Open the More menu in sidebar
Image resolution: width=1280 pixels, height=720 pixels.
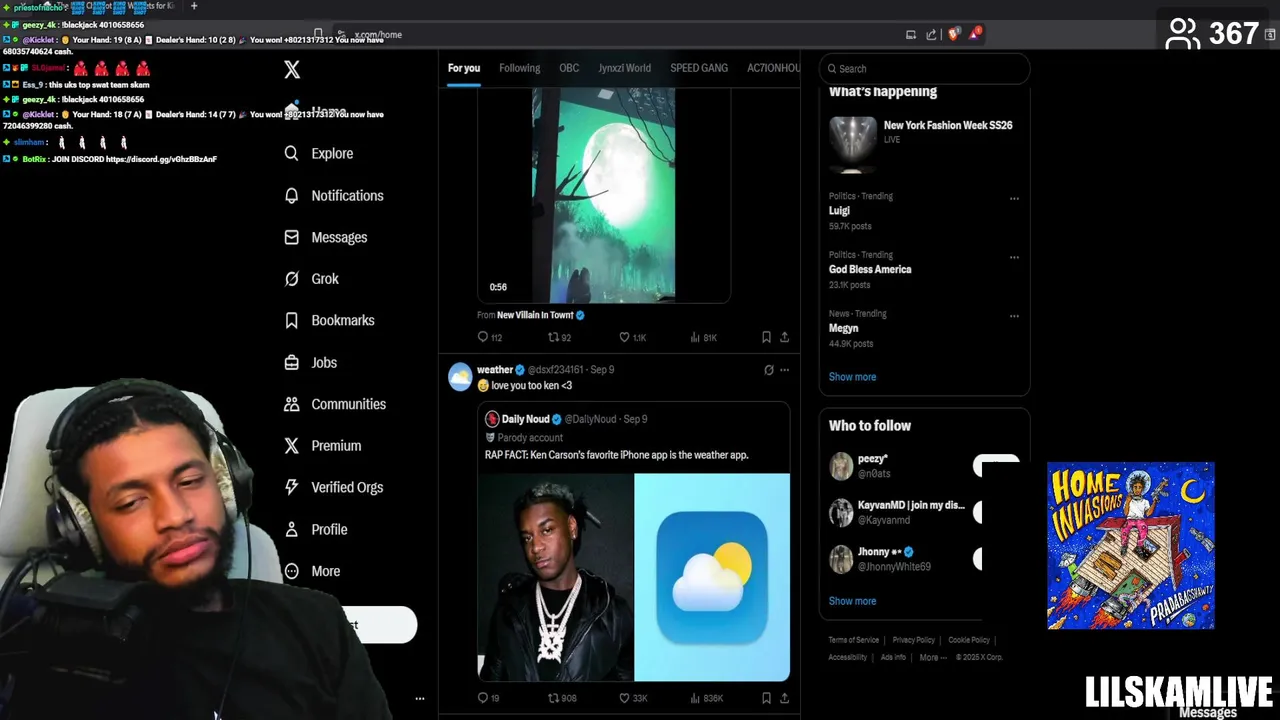click(x=313, y=571)
